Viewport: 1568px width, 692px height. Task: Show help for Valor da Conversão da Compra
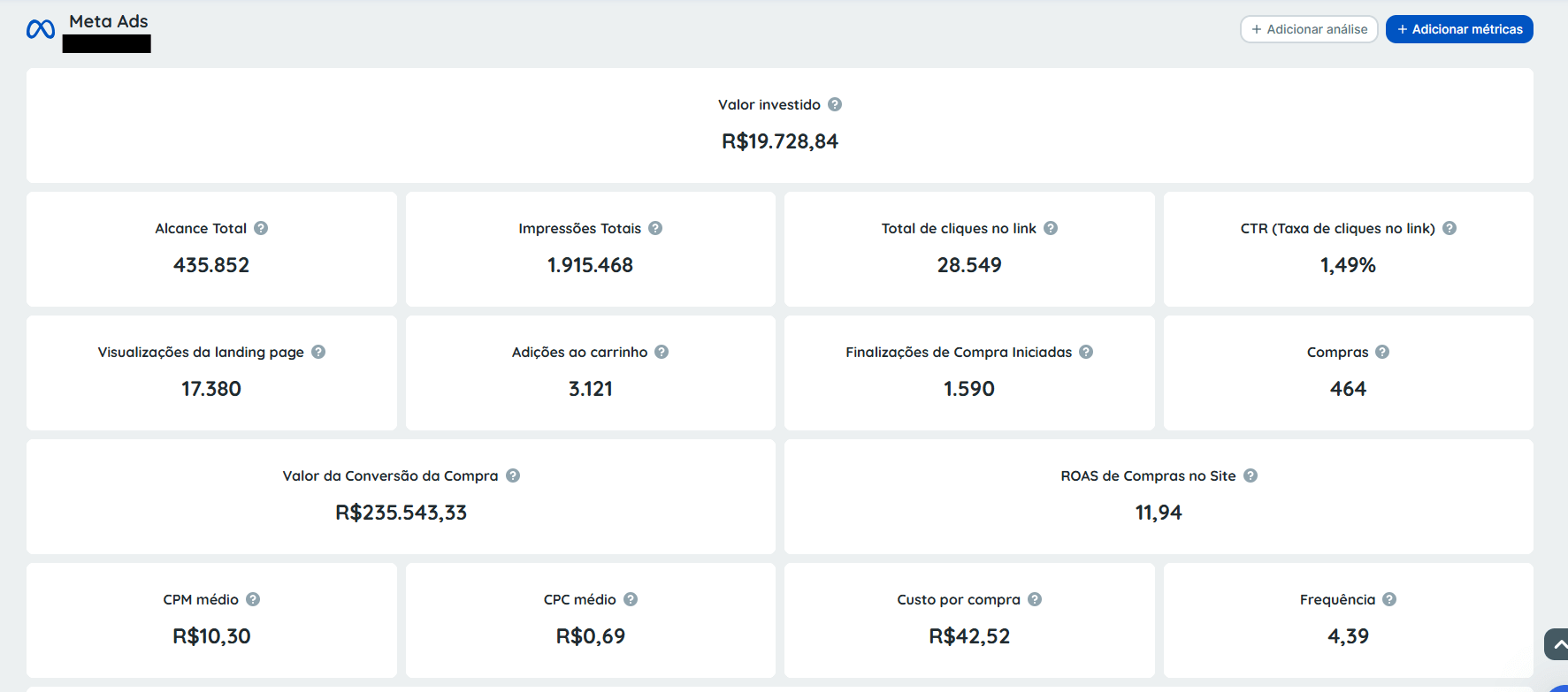pyautogui.click(x=513, y=475)
